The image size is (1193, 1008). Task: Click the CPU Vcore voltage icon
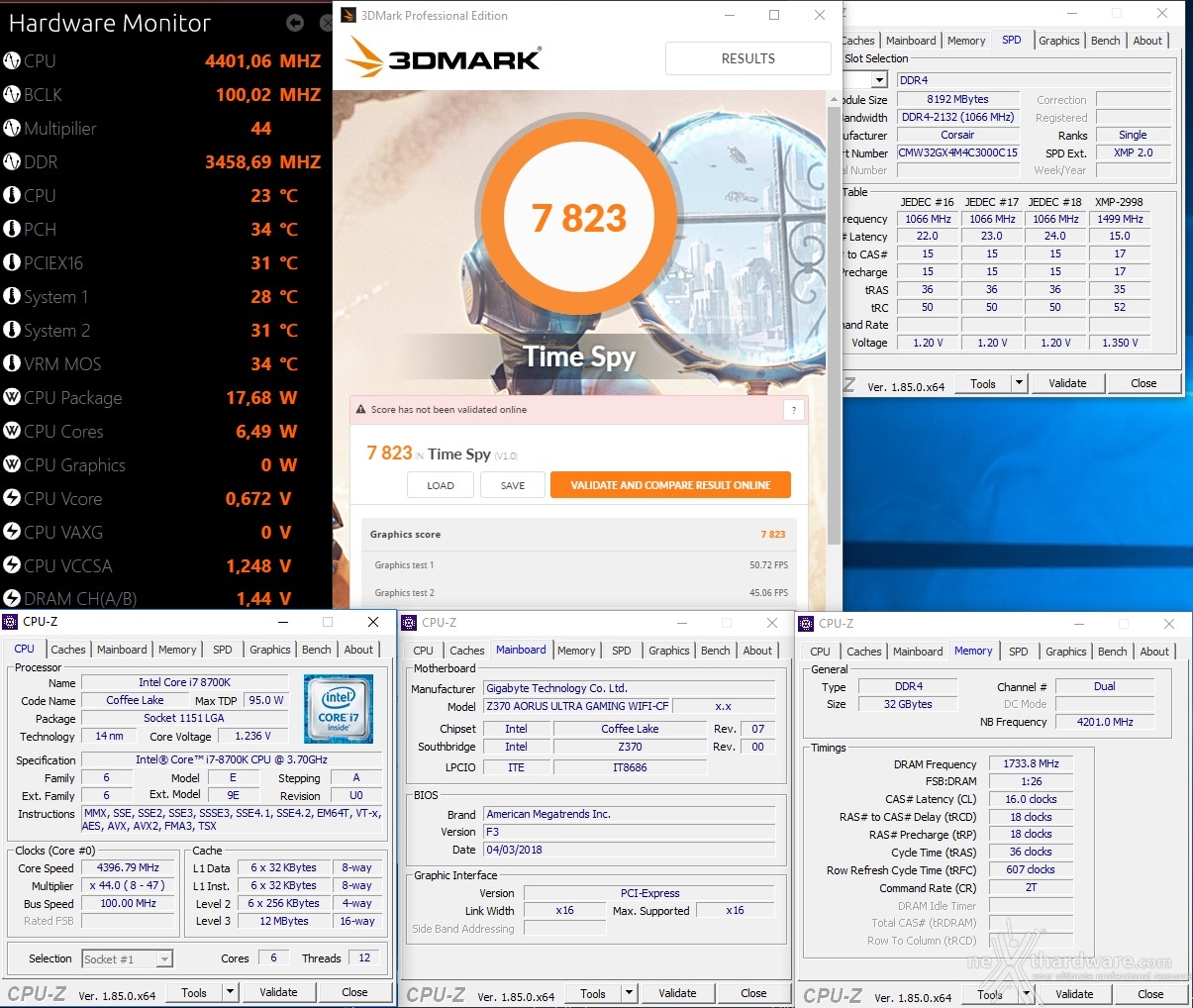tap(12, 498)
